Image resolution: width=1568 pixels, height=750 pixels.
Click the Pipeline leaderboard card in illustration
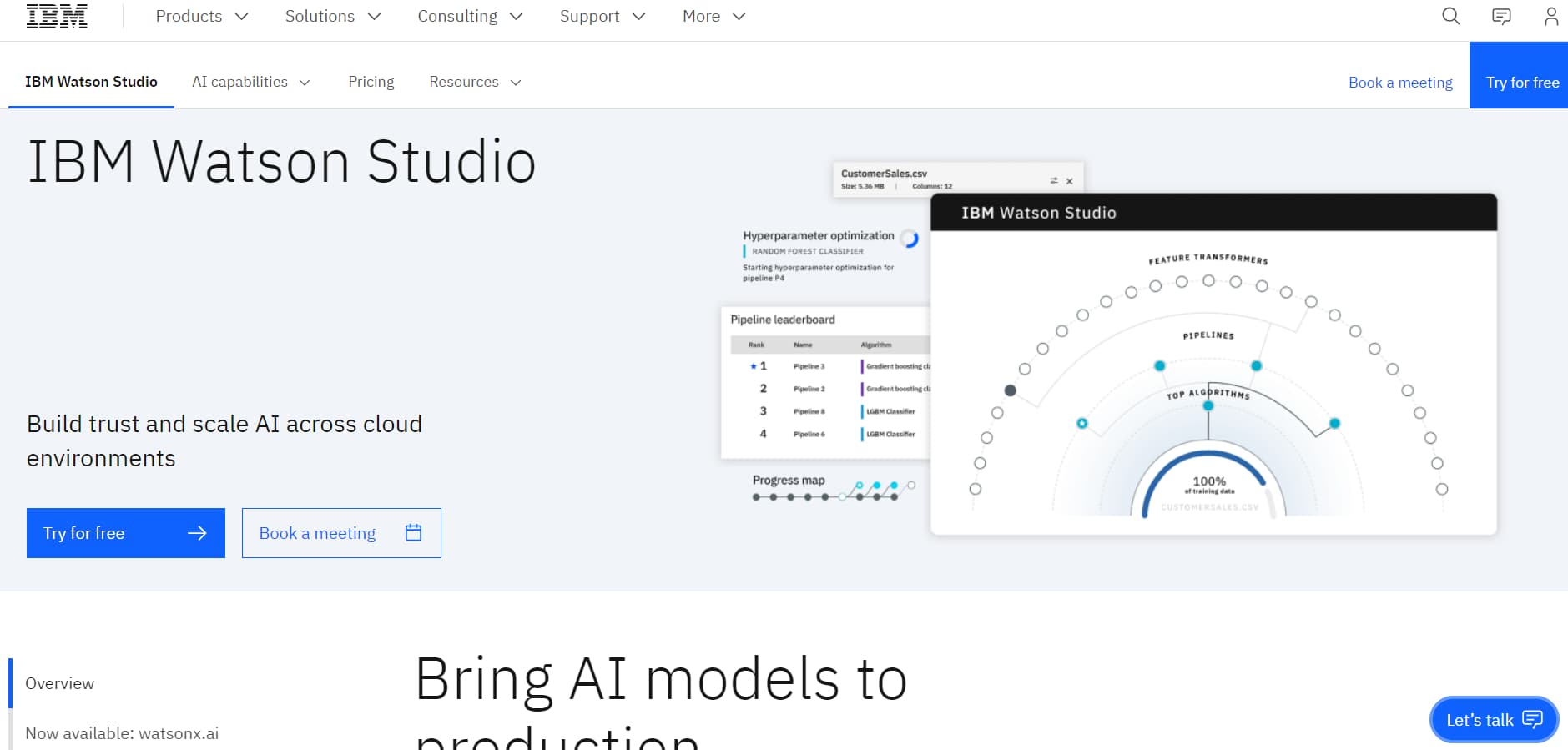pos(826,382)
